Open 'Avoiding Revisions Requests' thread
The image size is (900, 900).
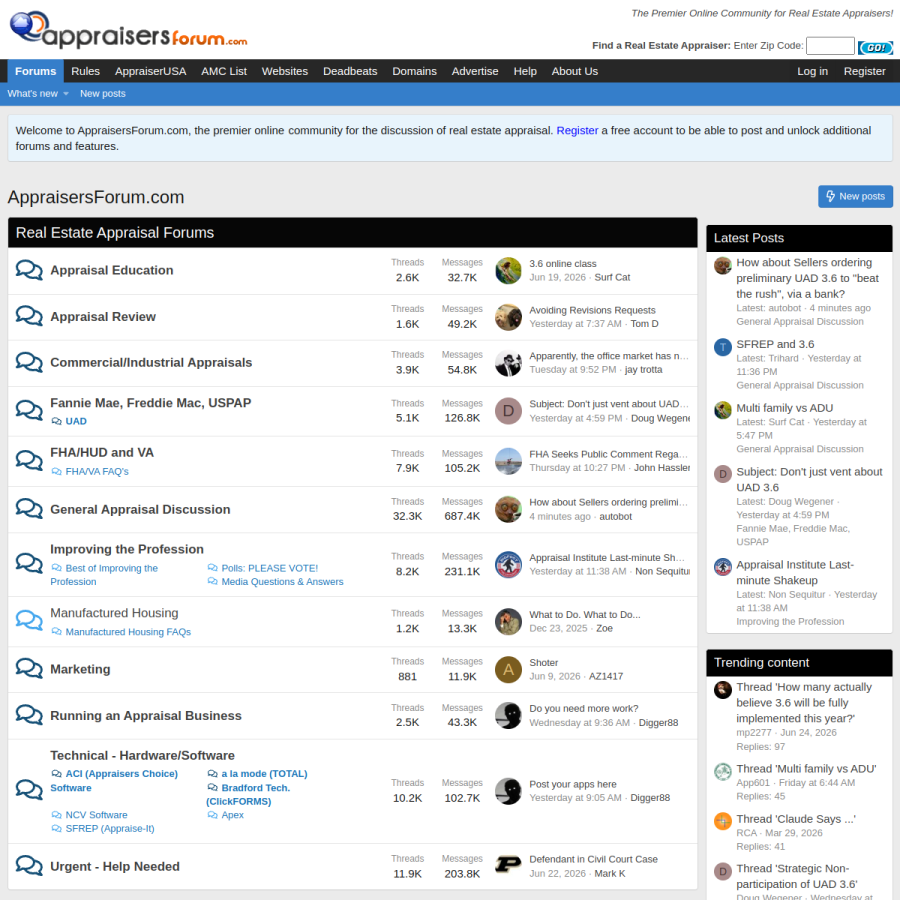point(592,310)
